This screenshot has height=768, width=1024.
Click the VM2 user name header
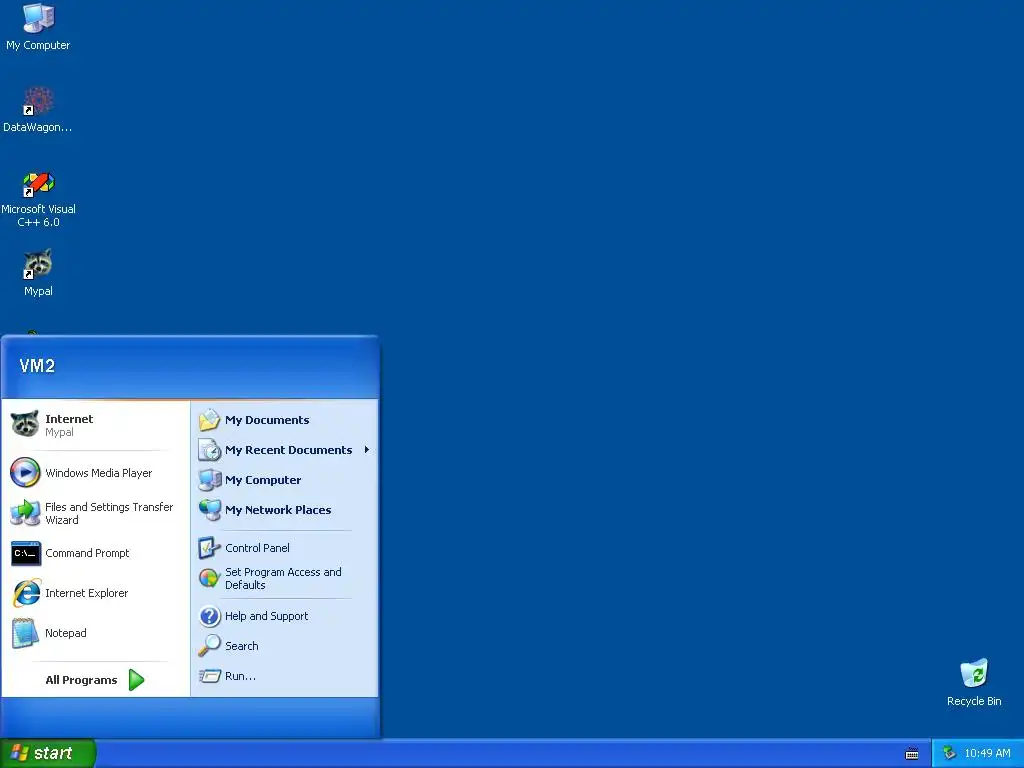[37, 366]
